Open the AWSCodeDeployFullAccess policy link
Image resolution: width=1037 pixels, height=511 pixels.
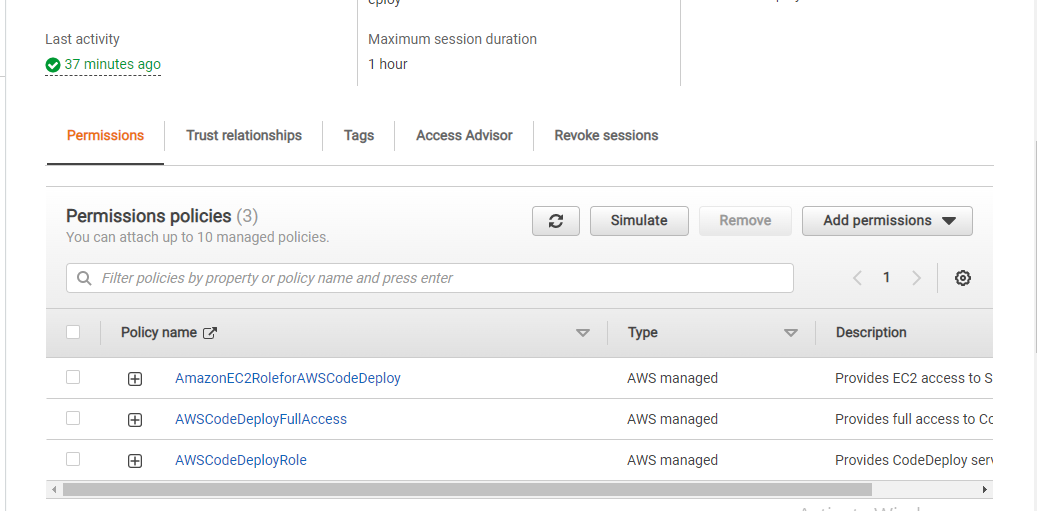pyautogui.click(x=261, y=419)
